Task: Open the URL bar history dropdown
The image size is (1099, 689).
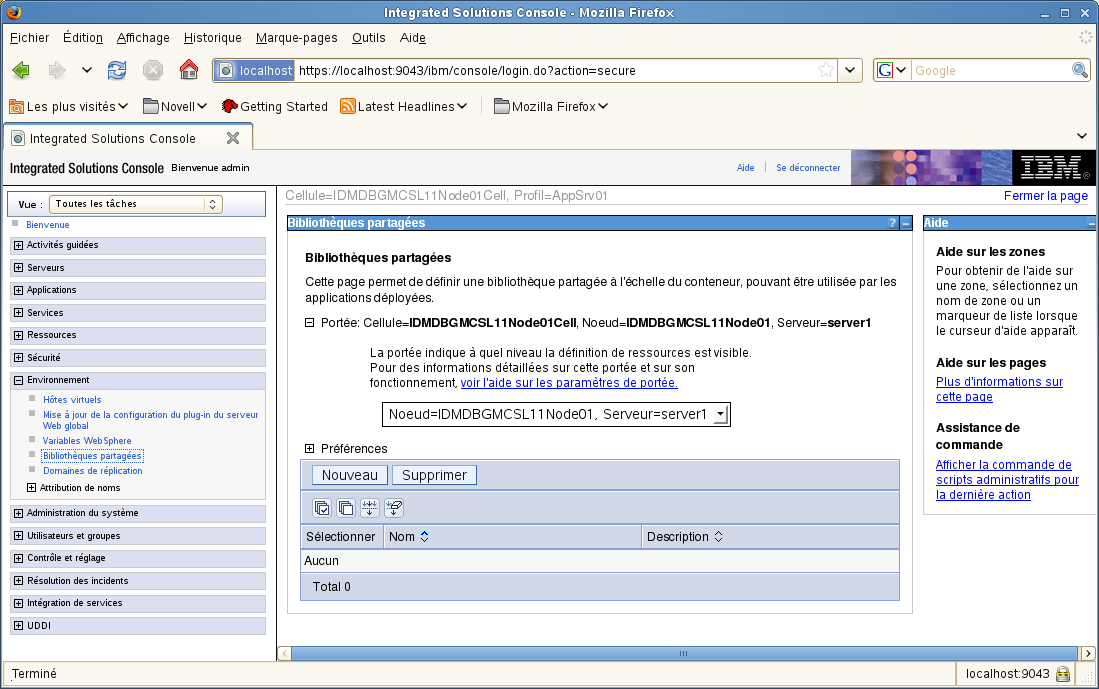Action: tap(849, 70)
